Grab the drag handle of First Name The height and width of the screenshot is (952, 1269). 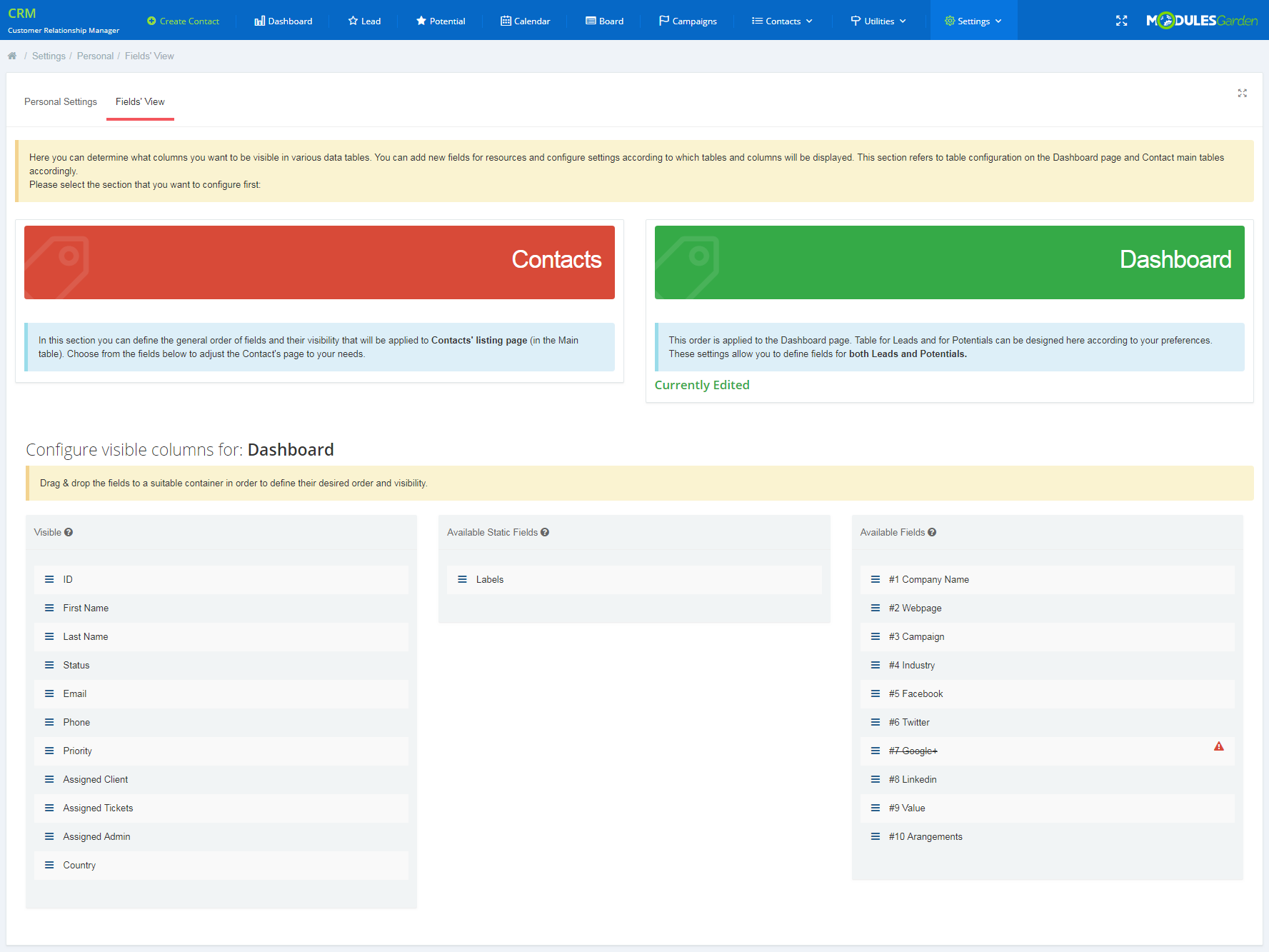(x=49, y=608)
